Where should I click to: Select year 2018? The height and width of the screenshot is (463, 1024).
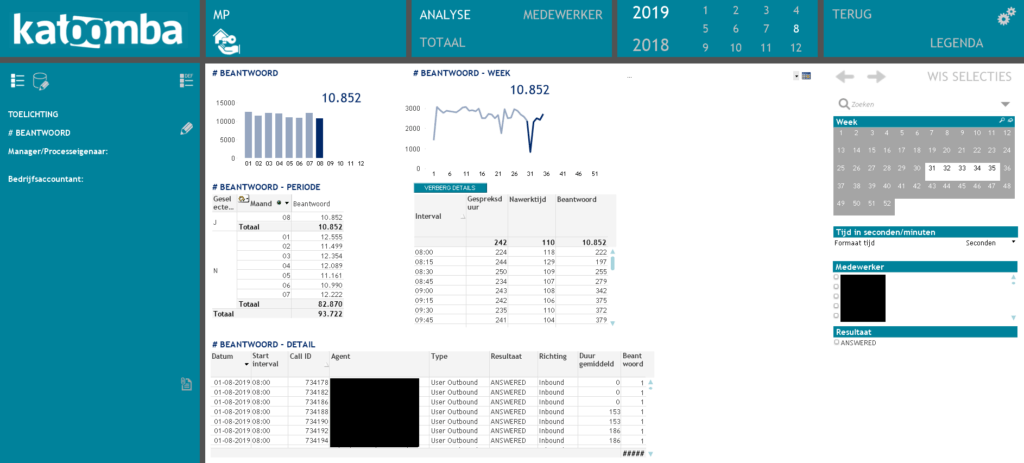(x=650, y=45)
